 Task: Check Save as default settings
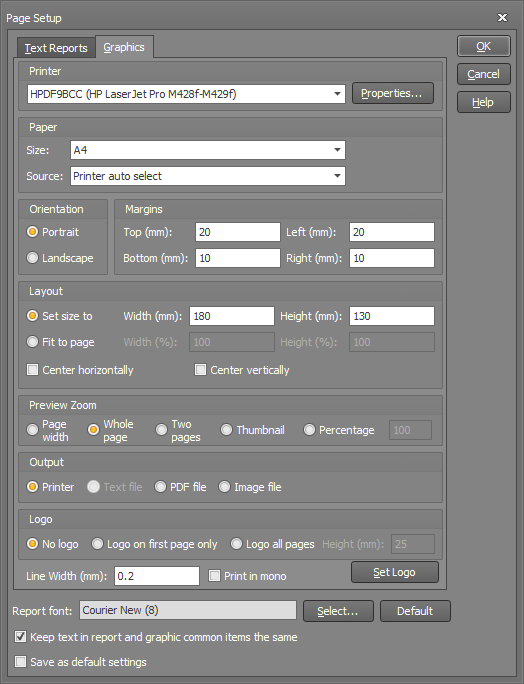(x=21, y=662)
